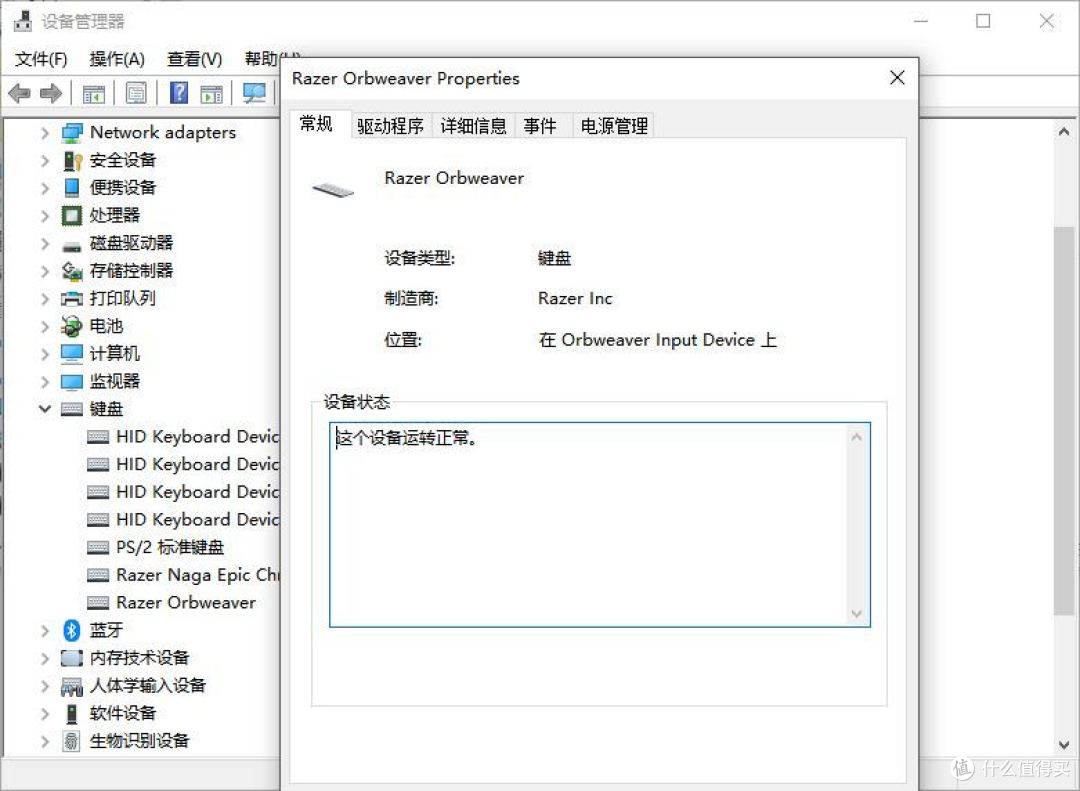Click the 电池 battery icon
Screen dimensions: 1080x791
(x=72, y=326)
